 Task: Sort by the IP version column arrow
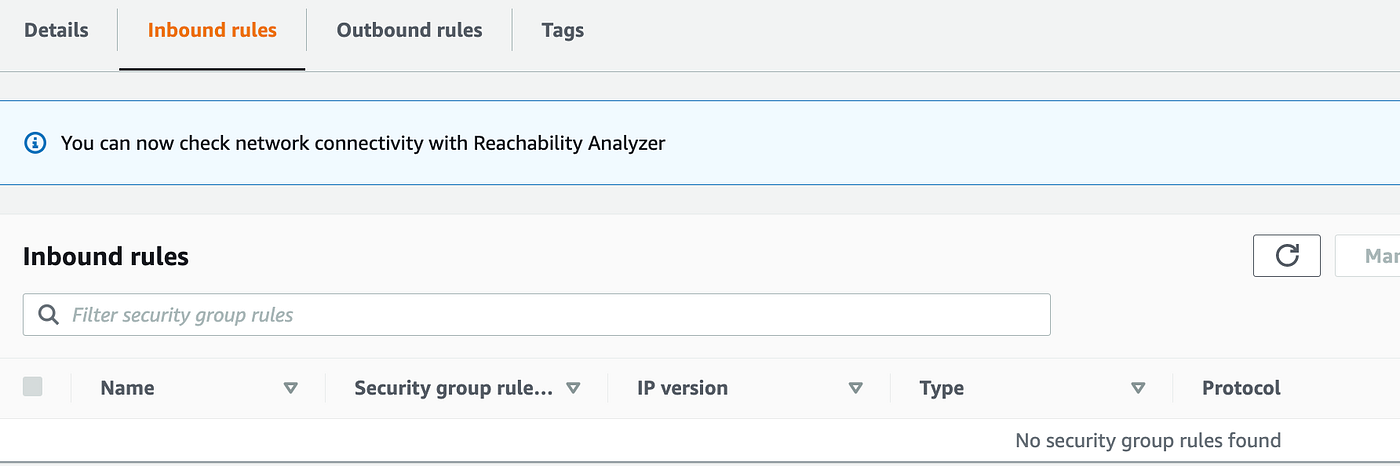coord(855,388)
